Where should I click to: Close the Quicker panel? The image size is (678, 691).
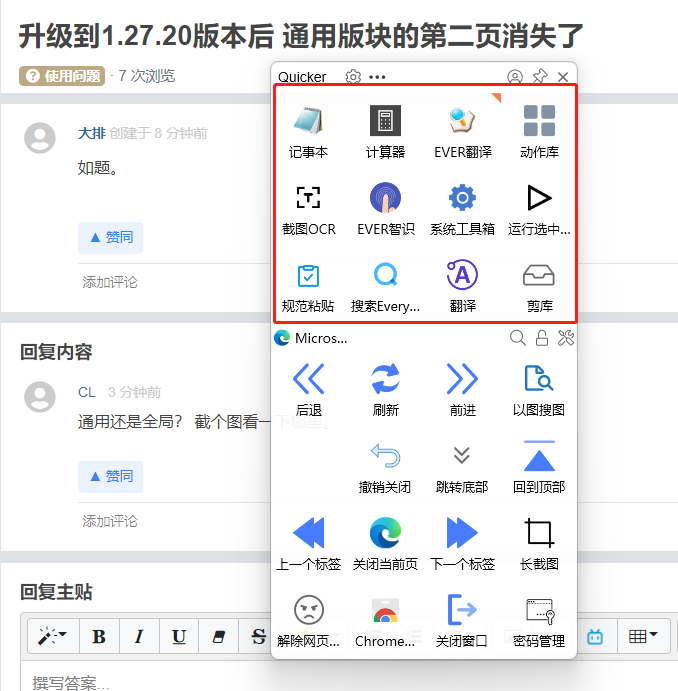[x=563, y=77]
